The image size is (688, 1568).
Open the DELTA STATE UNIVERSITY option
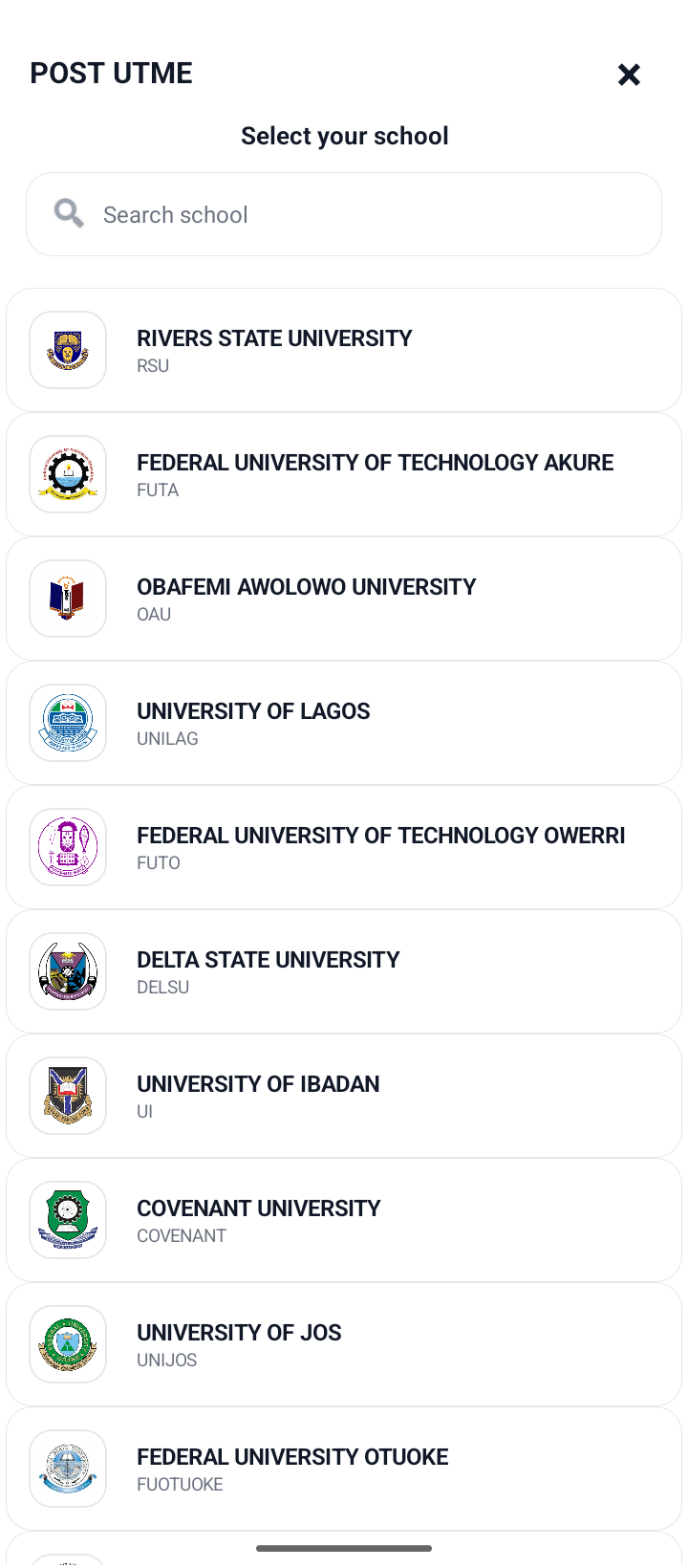point(344,971)
